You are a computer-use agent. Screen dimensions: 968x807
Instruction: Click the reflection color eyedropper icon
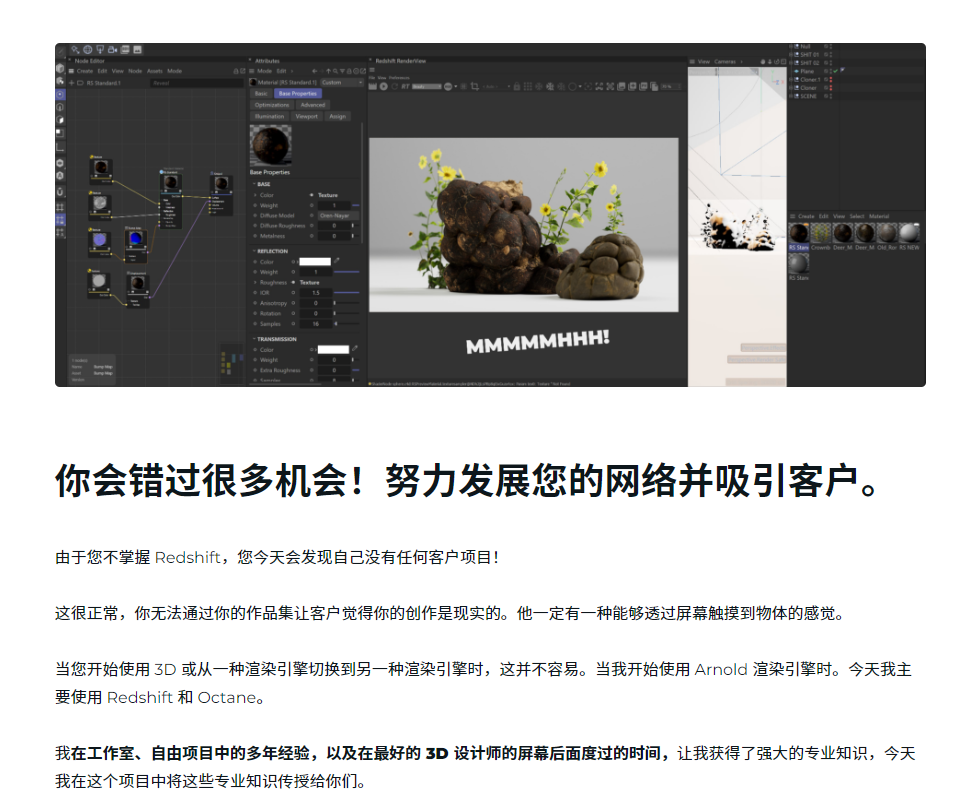(x=337, y=261)
